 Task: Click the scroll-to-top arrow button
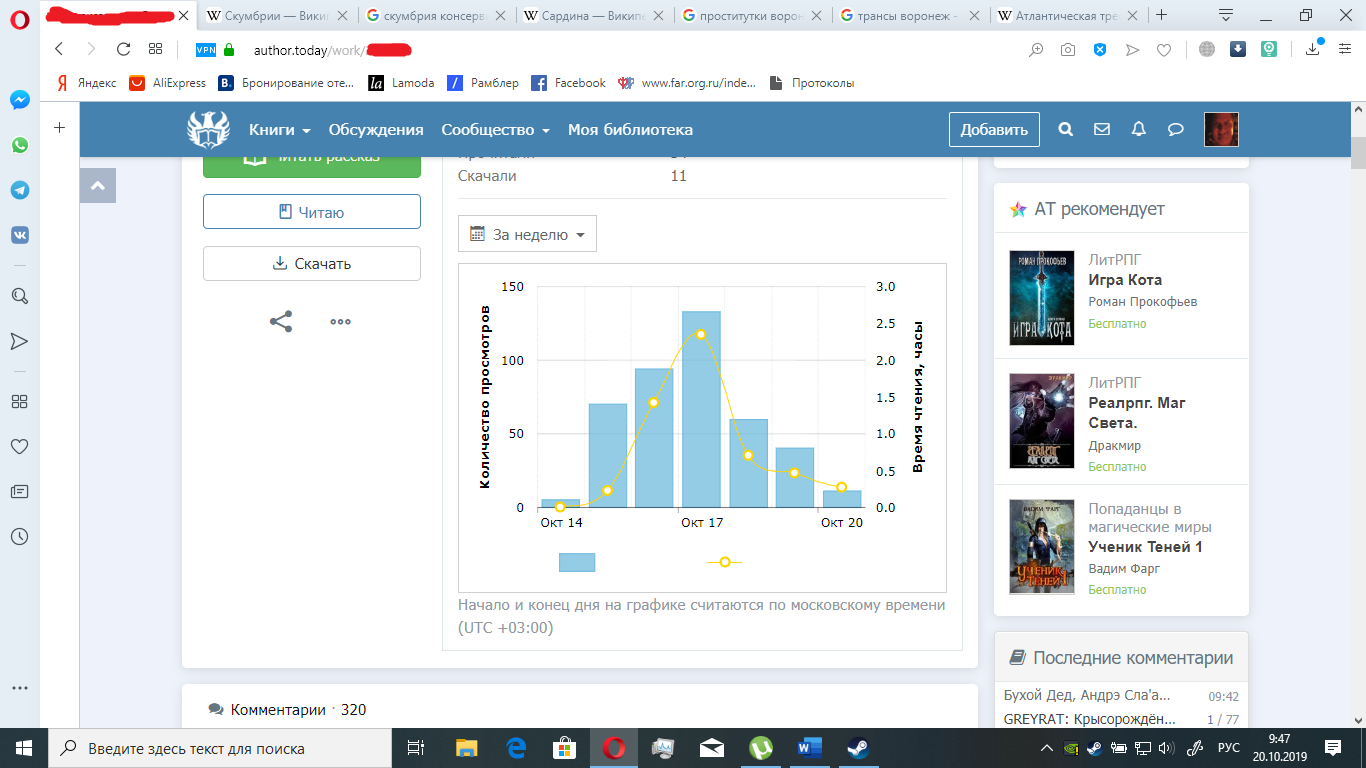tap(98, 186)
